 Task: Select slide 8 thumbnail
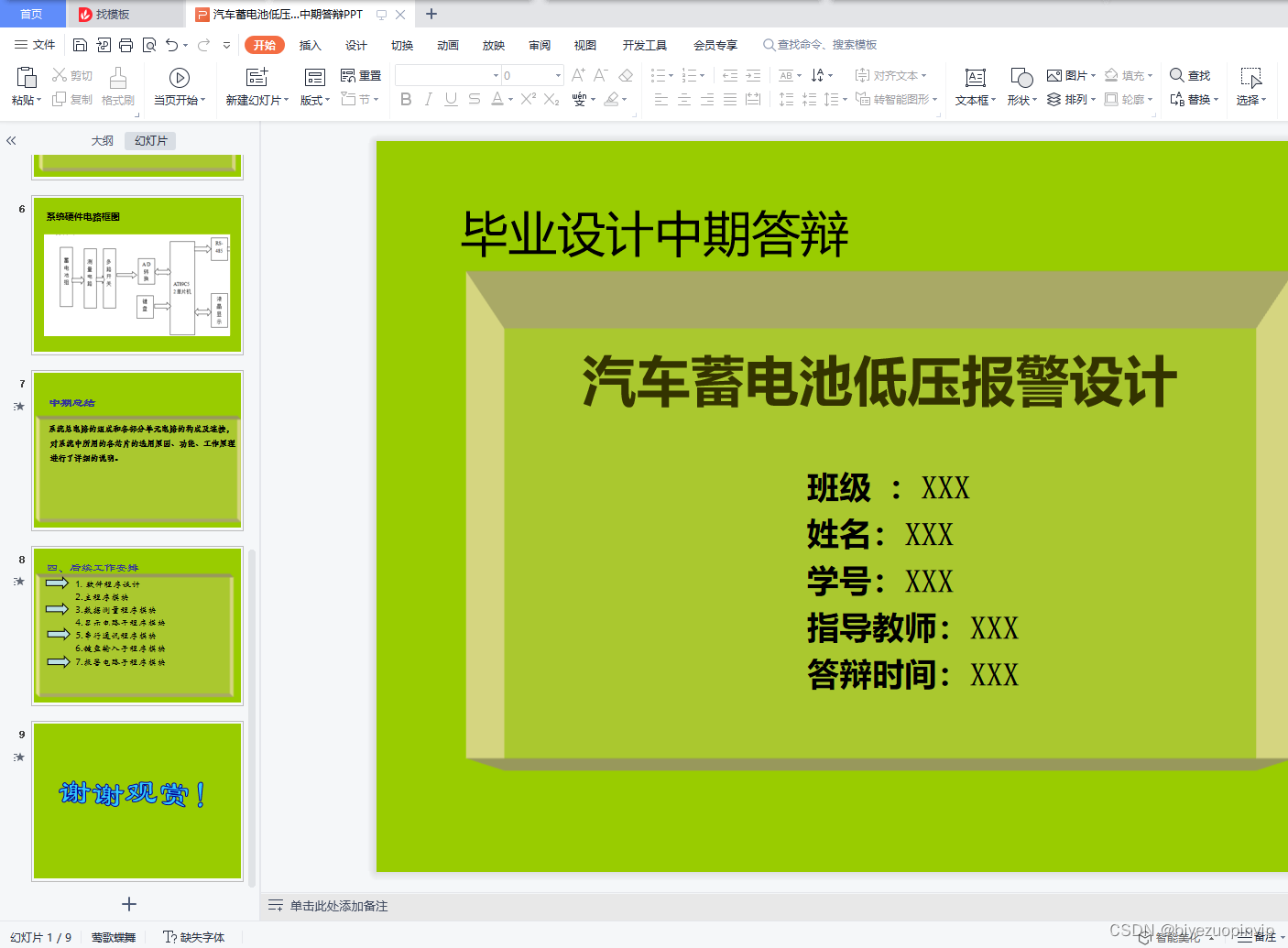coord(137,627)
